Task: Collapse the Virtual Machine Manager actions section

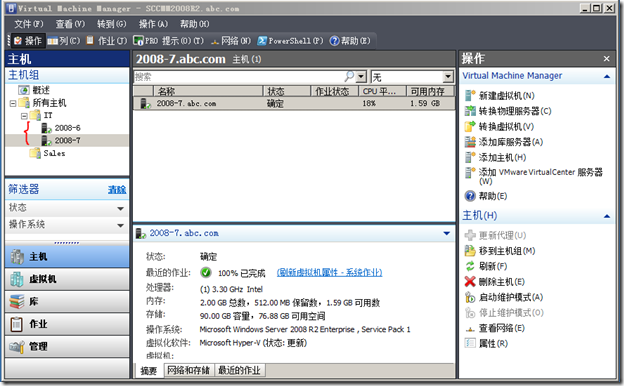Action: point(607,76)
